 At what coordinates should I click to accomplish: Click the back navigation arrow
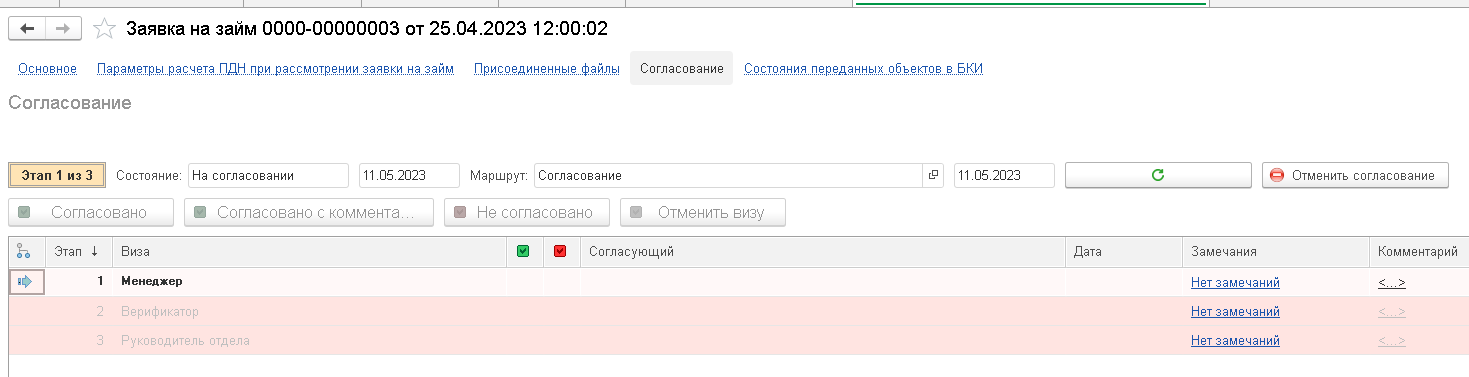click(27, 29)
